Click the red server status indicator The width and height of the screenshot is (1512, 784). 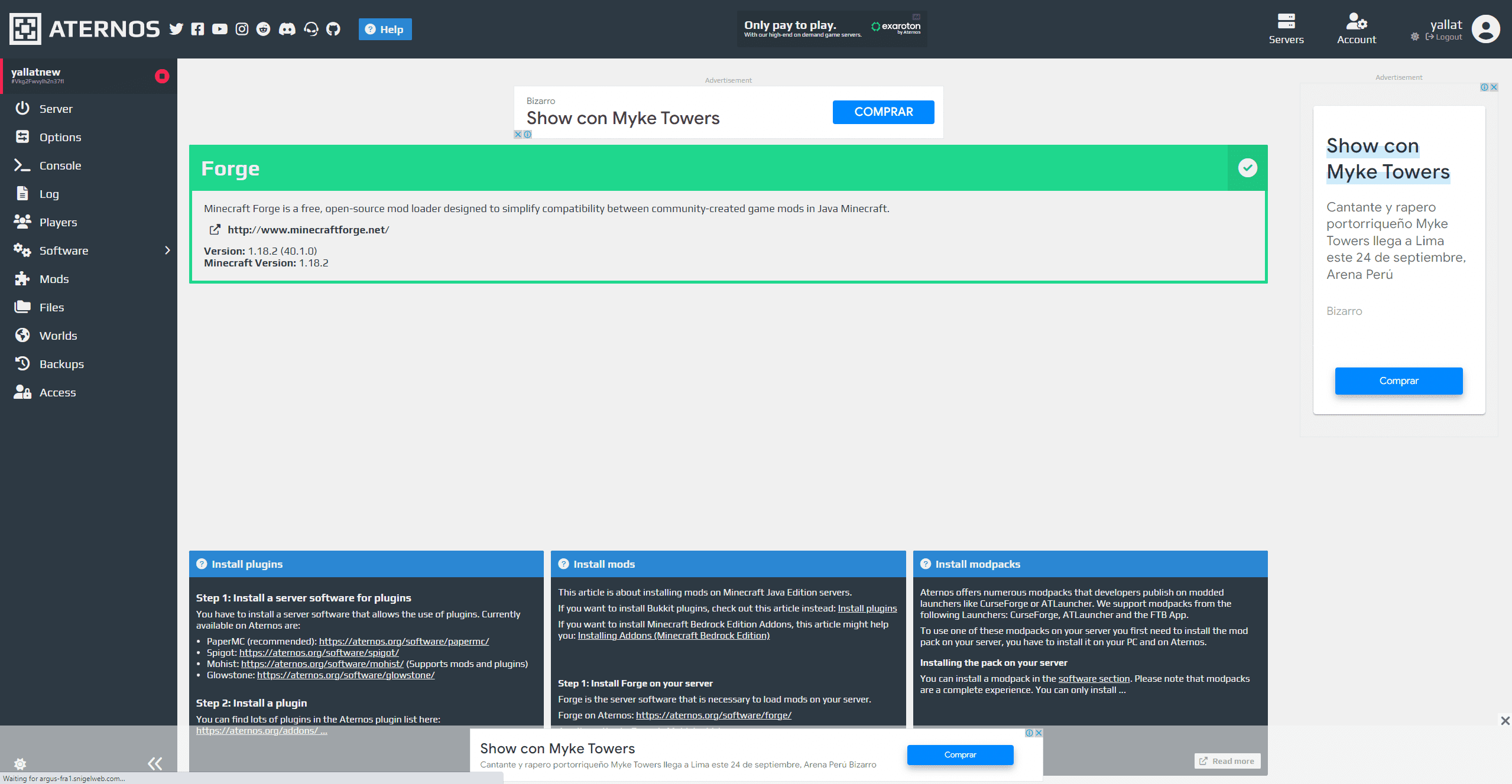pyautogui.click(x=162, y=76)
